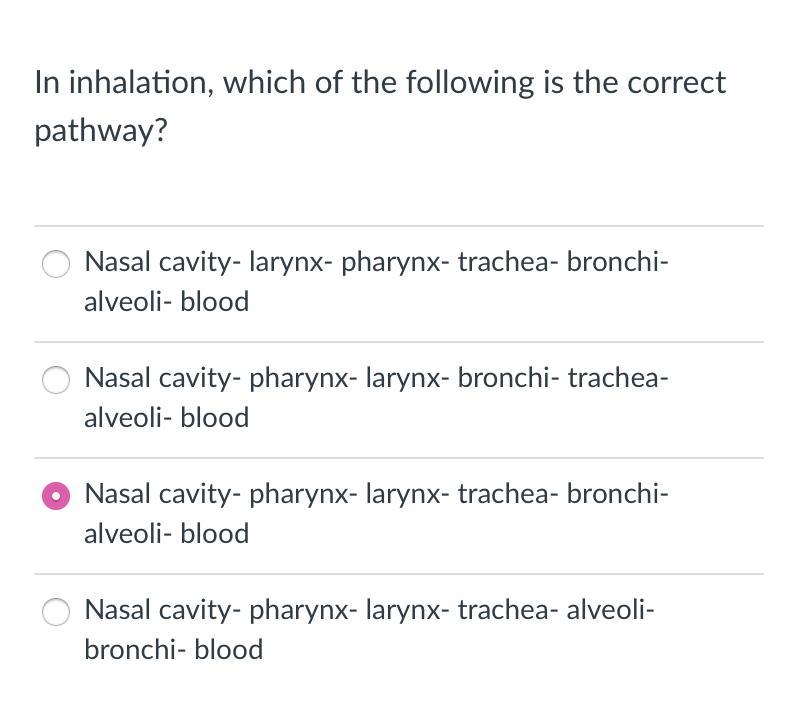Click the word 'trachea-' ending the second answer's first line

(618, 378)
